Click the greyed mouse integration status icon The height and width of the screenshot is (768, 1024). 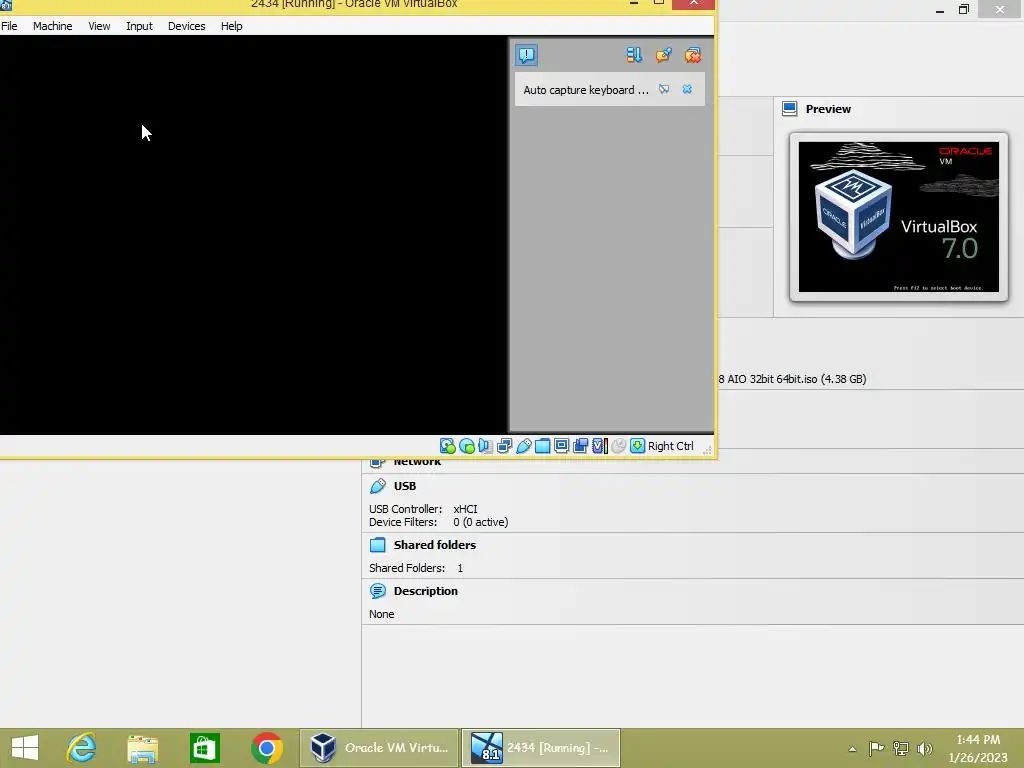tap(618, 446)
